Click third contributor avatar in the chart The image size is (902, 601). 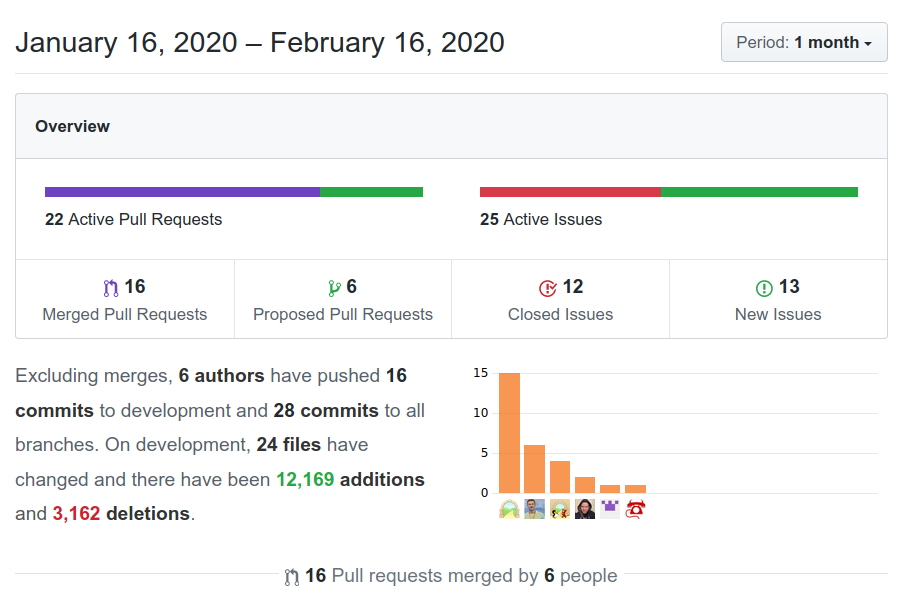pos(560,509)
